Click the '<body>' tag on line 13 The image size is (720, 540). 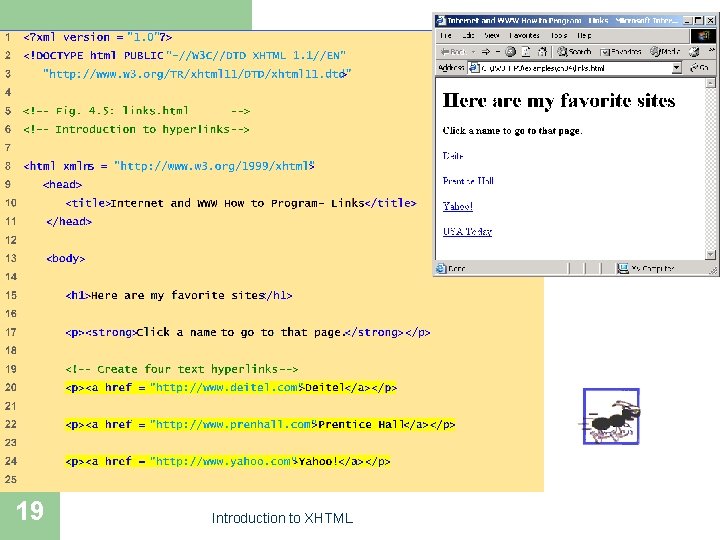pyautogui.click(x=66, y=259)
